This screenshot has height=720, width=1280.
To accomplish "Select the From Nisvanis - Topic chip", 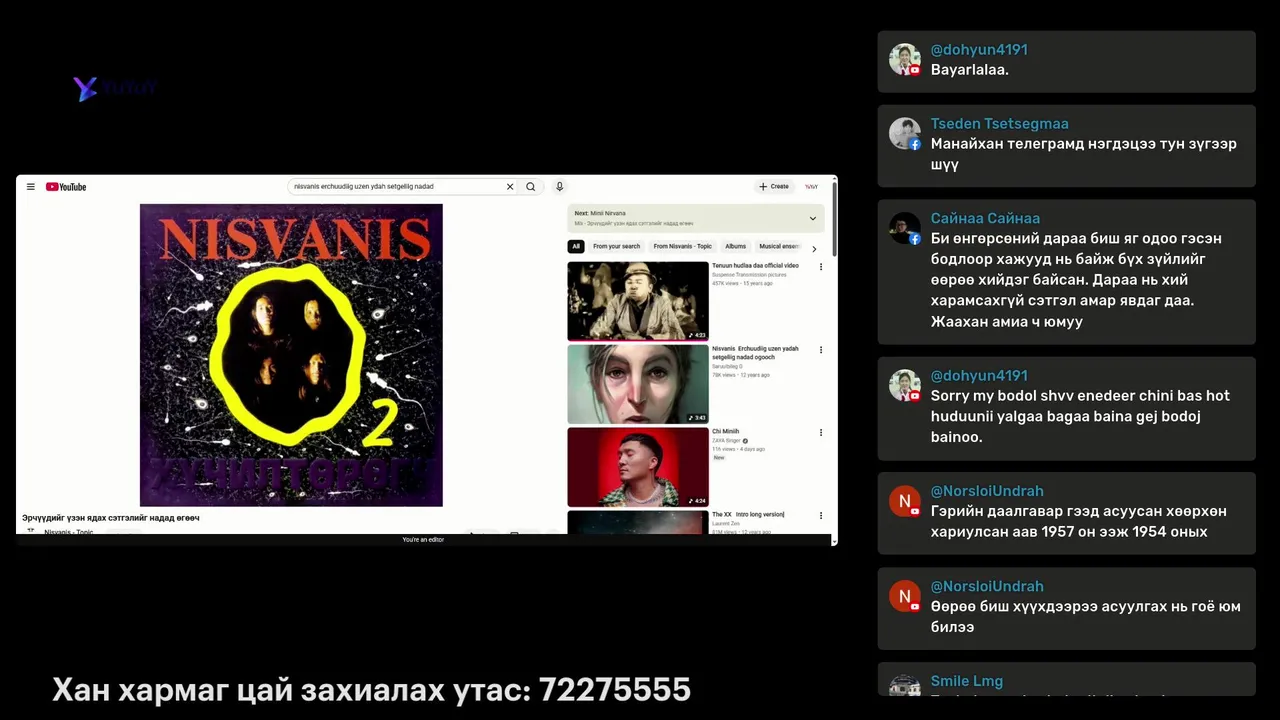I will click(682, 246).
